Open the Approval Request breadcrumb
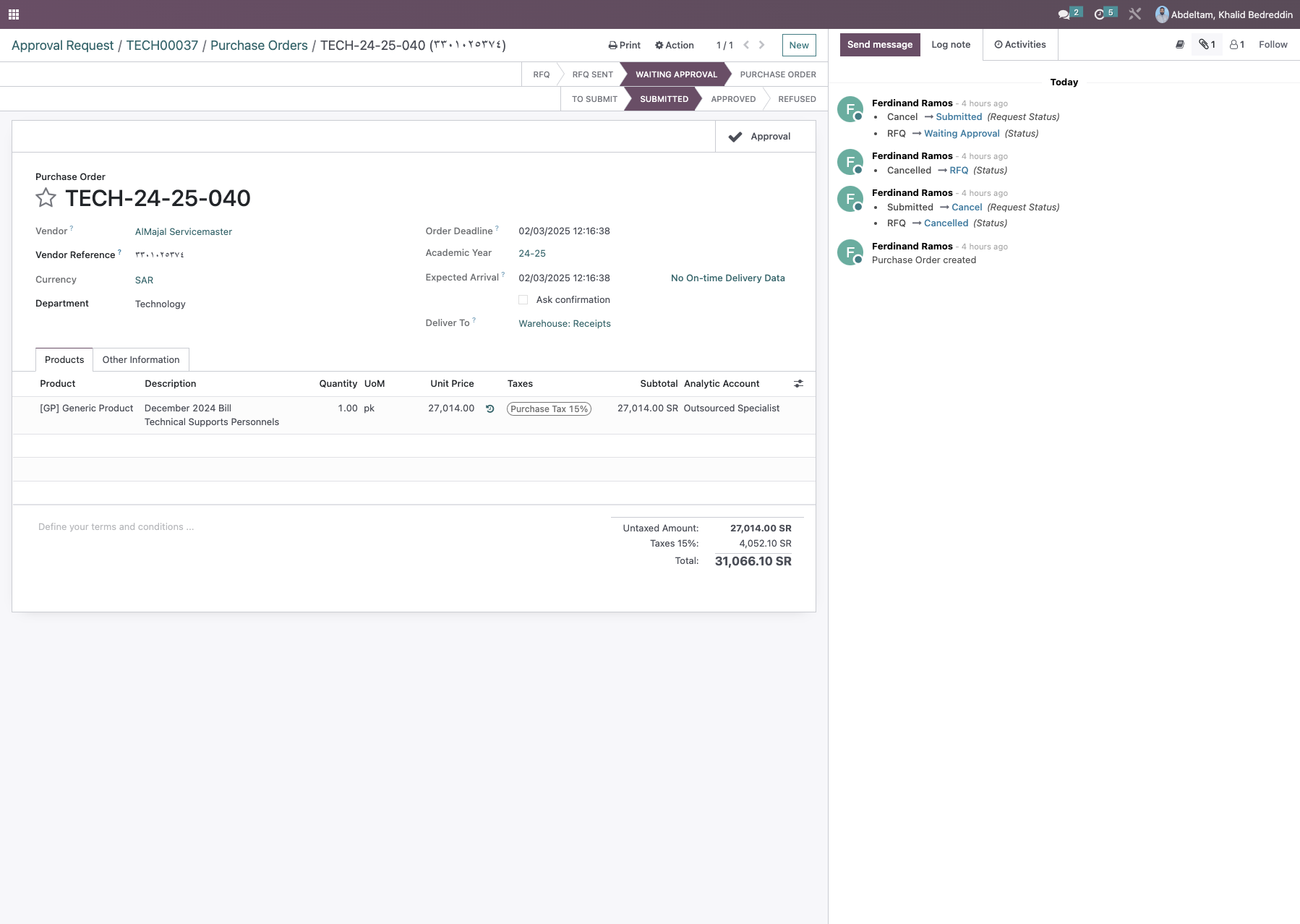This screenshot has height=924, width=1300. pos(62,46)
